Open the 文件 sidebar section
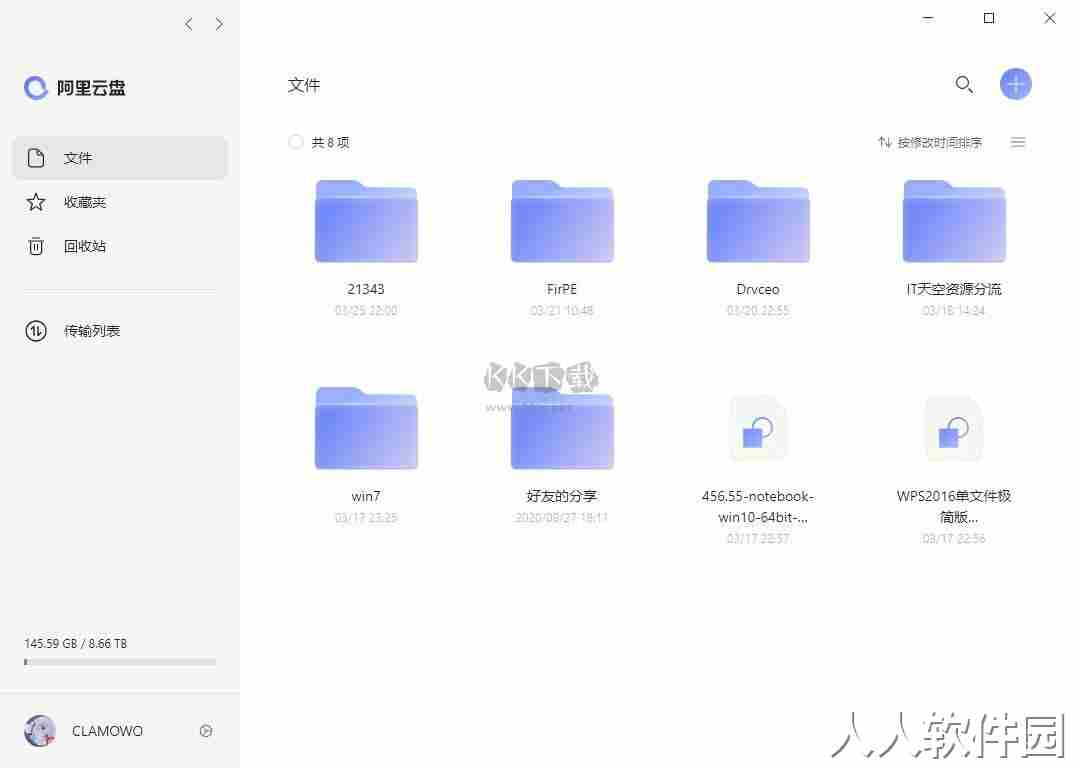The height and width of the screenshot is (768, 1080). (120, 158)
